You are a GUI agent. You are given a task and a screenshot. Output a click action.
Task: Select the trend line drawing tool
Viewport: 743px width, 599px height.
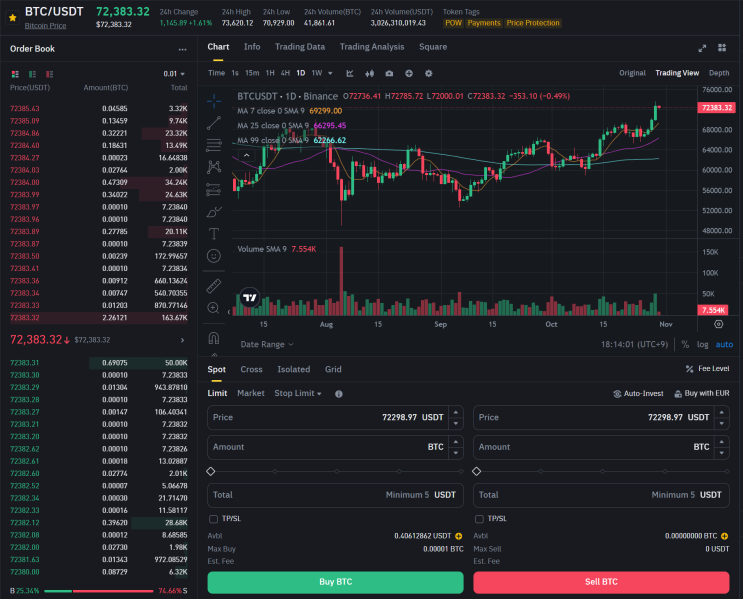214,123
